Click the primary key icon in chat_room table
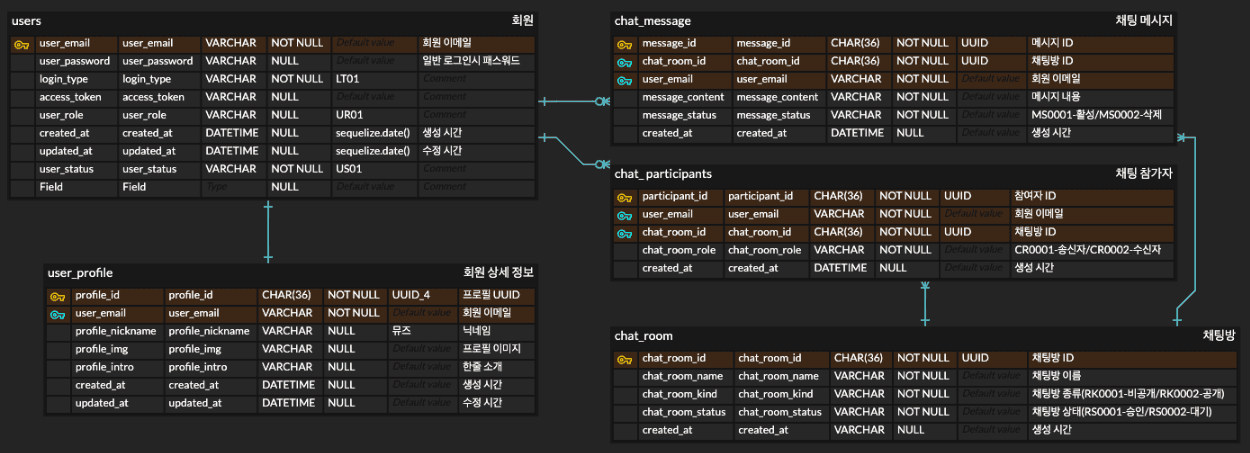This screenshot has height=453, width=1250. pyautogui.click(x=625, y=359)
